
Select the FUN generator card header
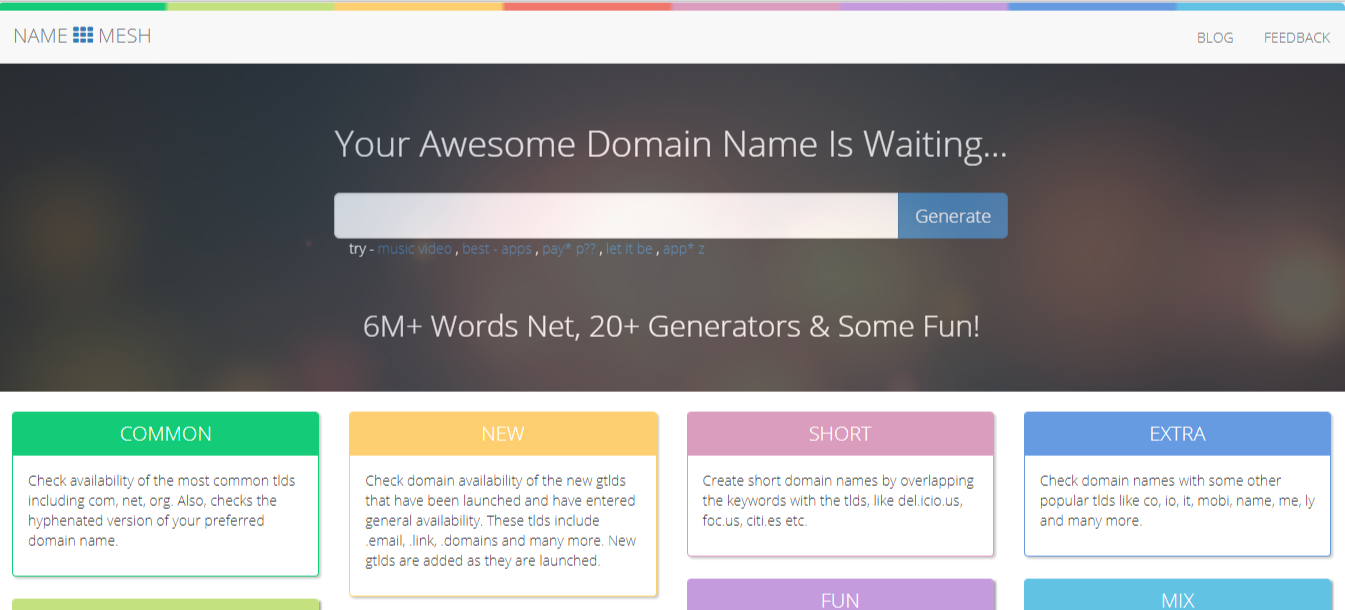pos(840,595)
